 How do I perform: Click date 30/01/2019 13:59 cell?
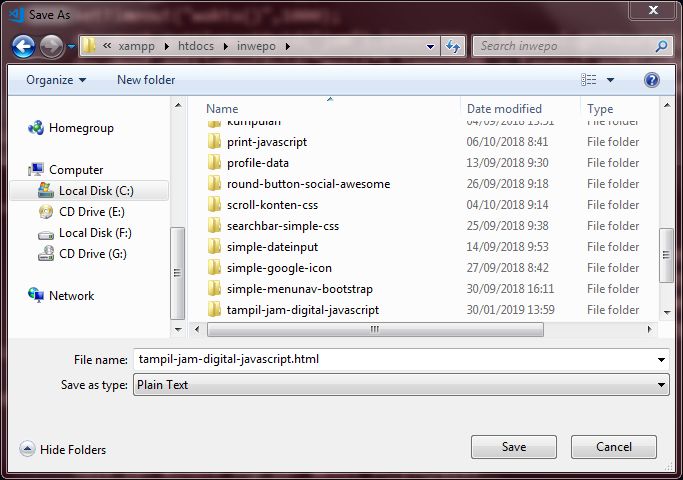(511, 310)
